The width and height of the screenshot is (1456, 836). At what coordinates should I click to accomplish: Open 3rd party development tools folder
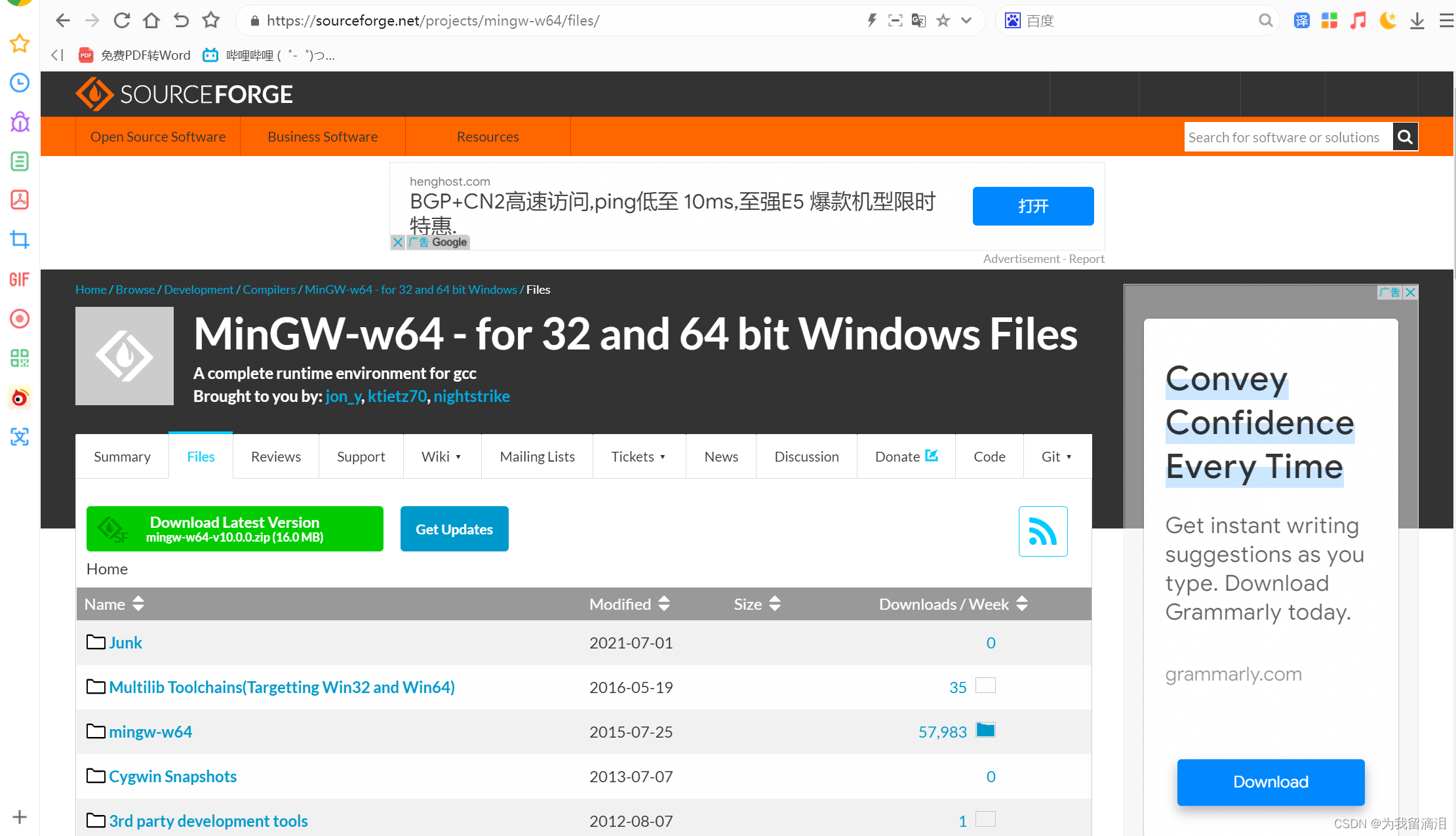(x=208, y=821)
